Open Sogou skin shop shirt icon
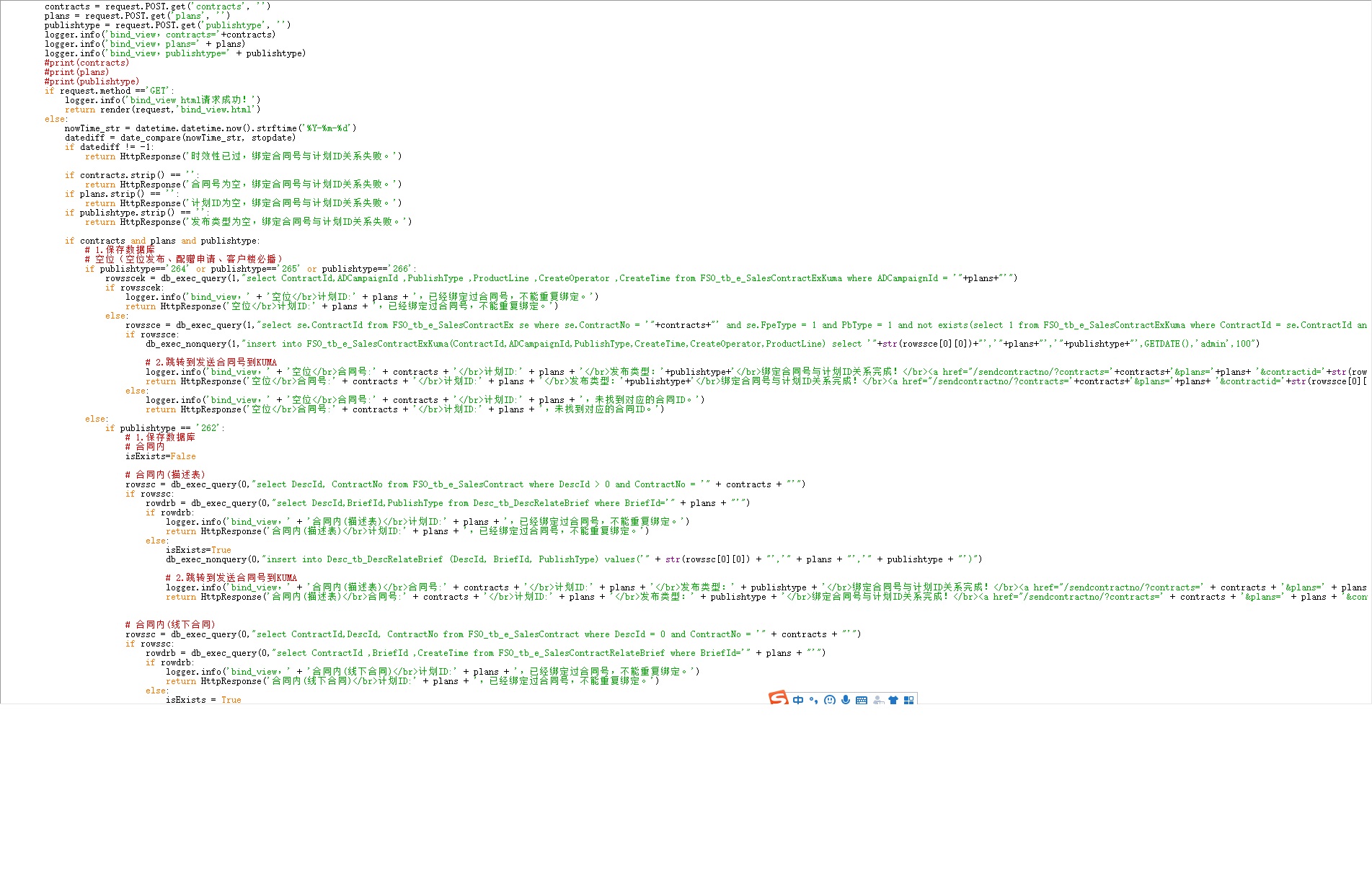Screen dimensions: 1372x883 click(893, 700)
